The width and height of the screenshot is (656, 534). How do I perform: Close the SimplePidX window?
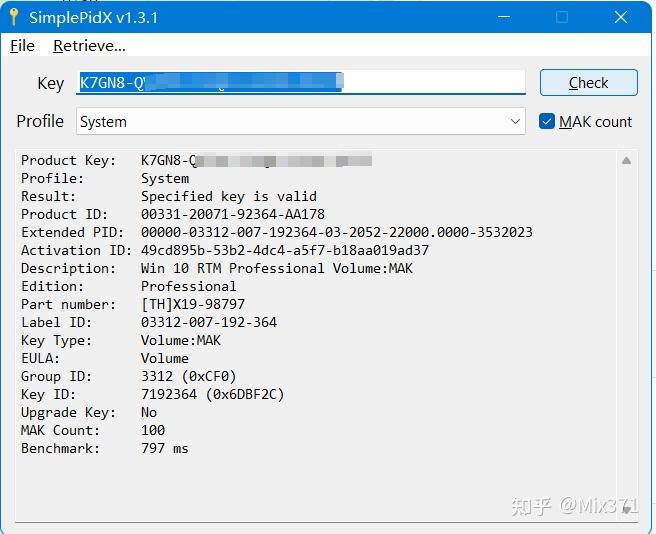point(621,18)
